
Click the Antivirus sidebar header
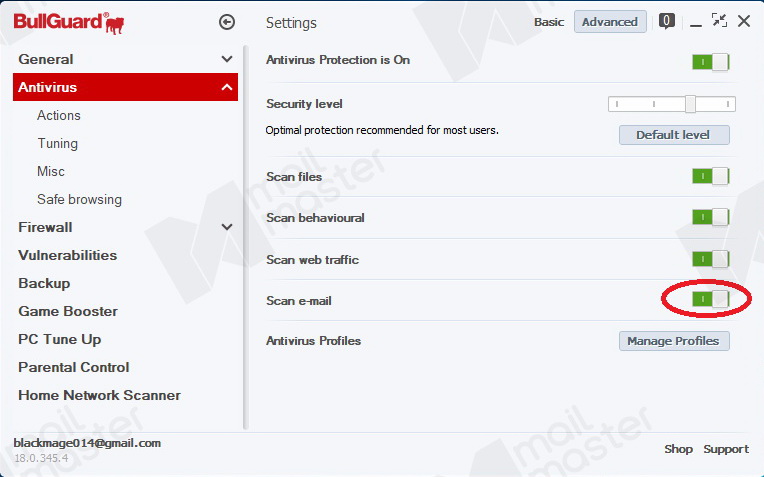coord(125,87)
